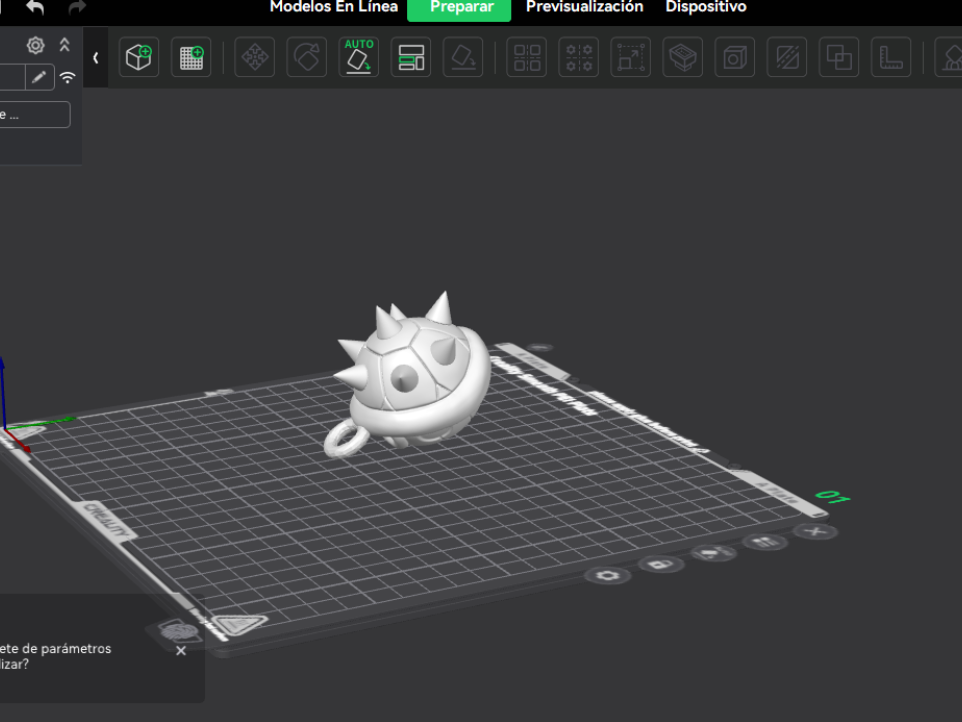The height and width of the screenshot is (722, 962).
Task: Click the plate auto-orient icon
Action: [x=714, y=553]
